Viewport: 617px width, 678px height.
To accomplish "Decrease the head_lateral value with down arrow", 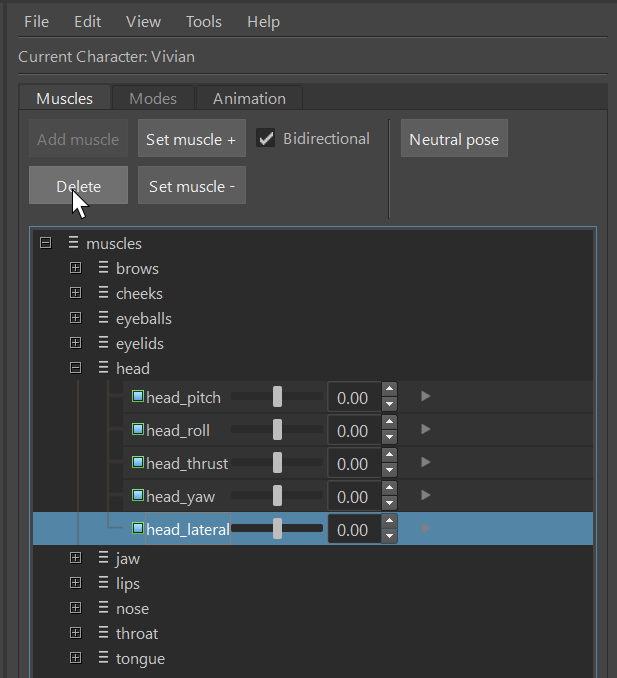I will tap(389, 537).
